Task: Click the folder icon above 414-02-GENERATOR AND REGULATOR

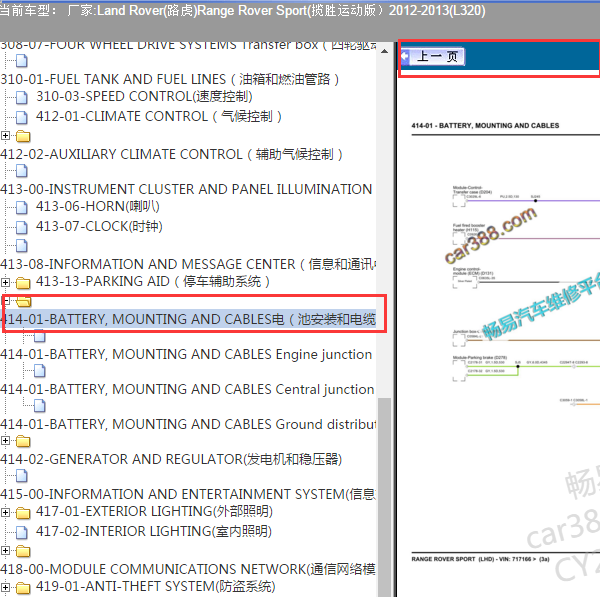Action: (x=23, y=441)
